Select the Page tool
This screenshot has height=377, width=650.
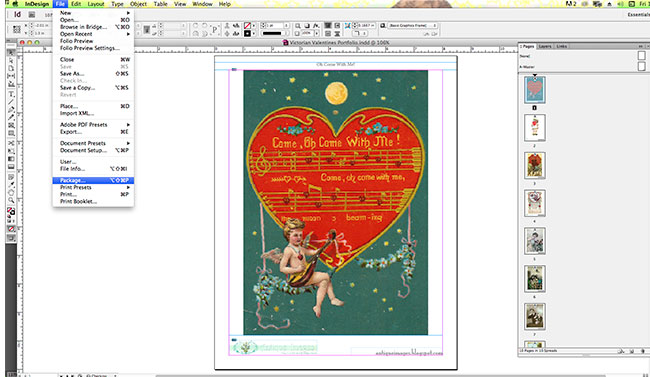(x=11, y=68)
